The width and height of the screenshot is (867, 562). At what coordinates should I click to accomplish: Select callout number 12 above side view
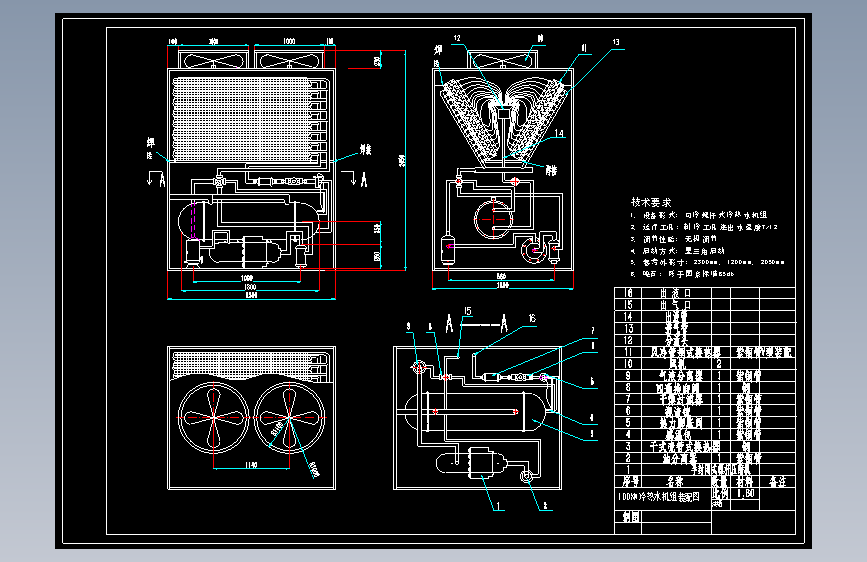click(457, 38)
